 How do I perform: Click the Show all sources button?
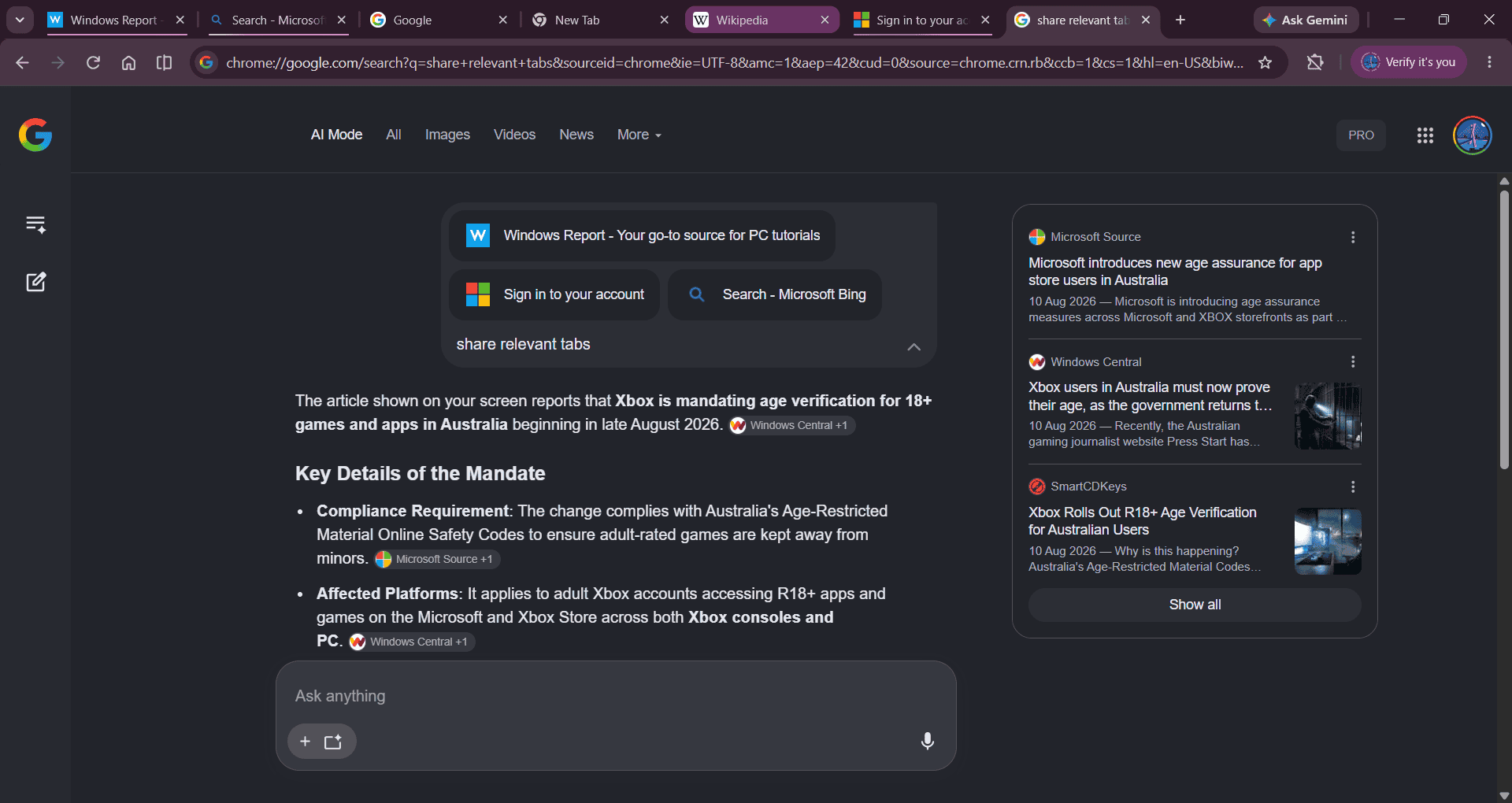(1195, 605)
